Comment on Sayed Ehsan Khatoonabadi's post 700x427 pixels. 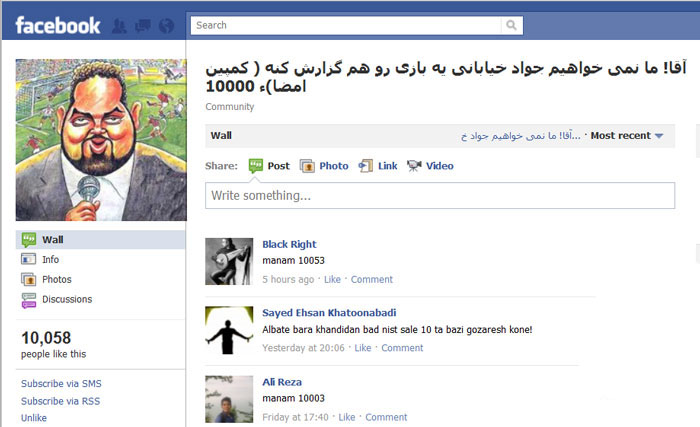point(402,348)
